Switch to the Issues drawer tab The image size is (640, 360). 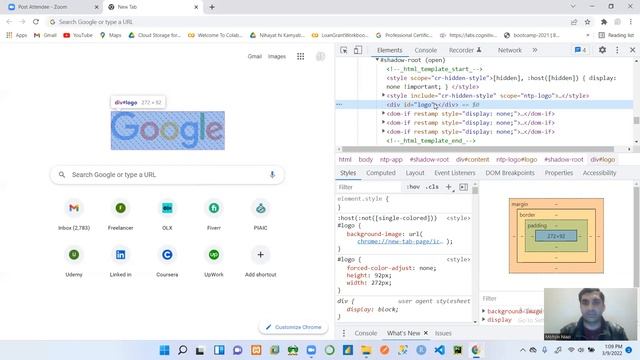(443, 333)
